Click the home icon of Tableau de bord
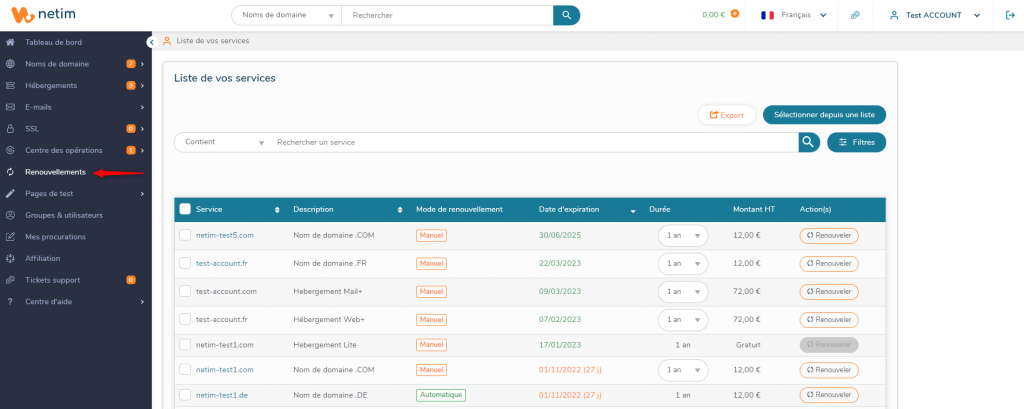The width and height of the screenshot is (1024, 409). (x=10, y=42)
